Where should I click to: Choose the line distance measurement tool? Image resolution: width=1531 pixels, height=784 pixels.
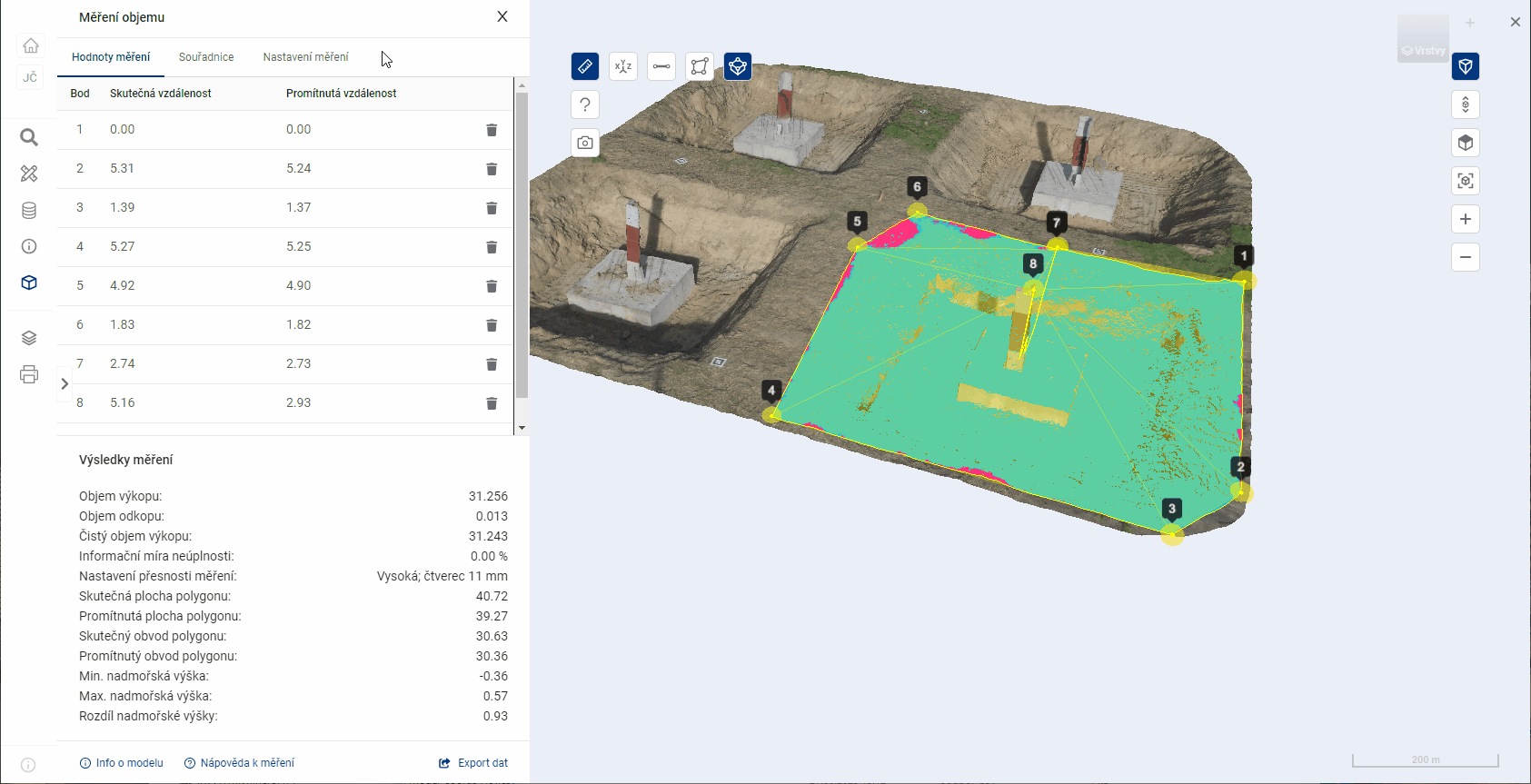[x=661, y=66]
